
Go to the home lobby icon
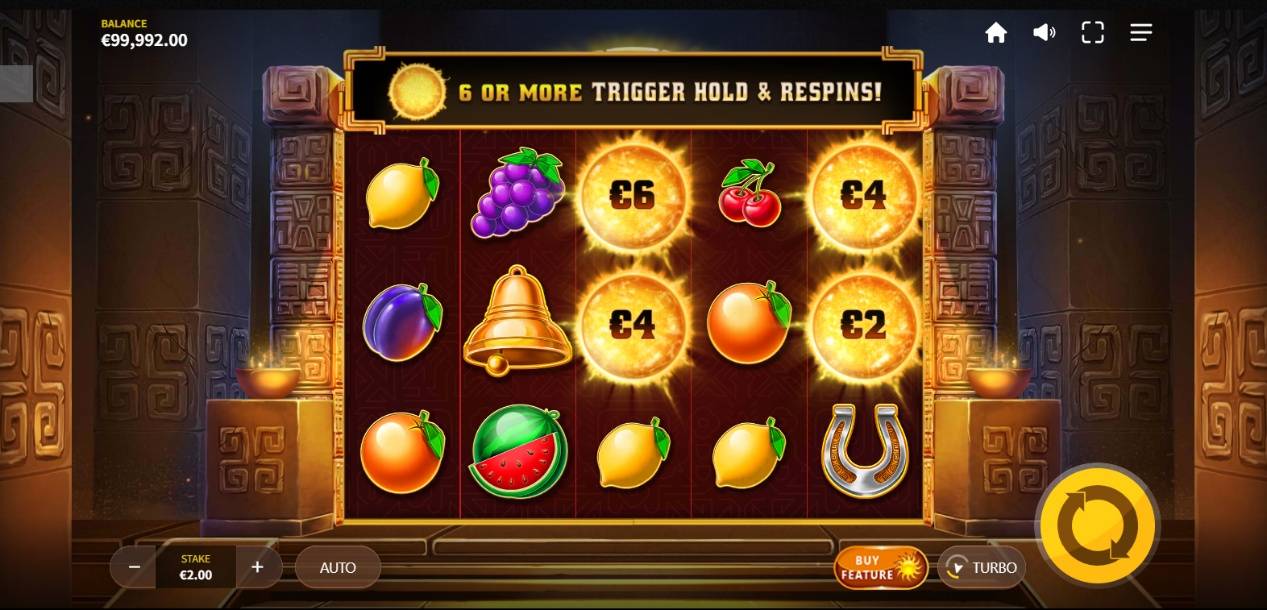point(996,33)
